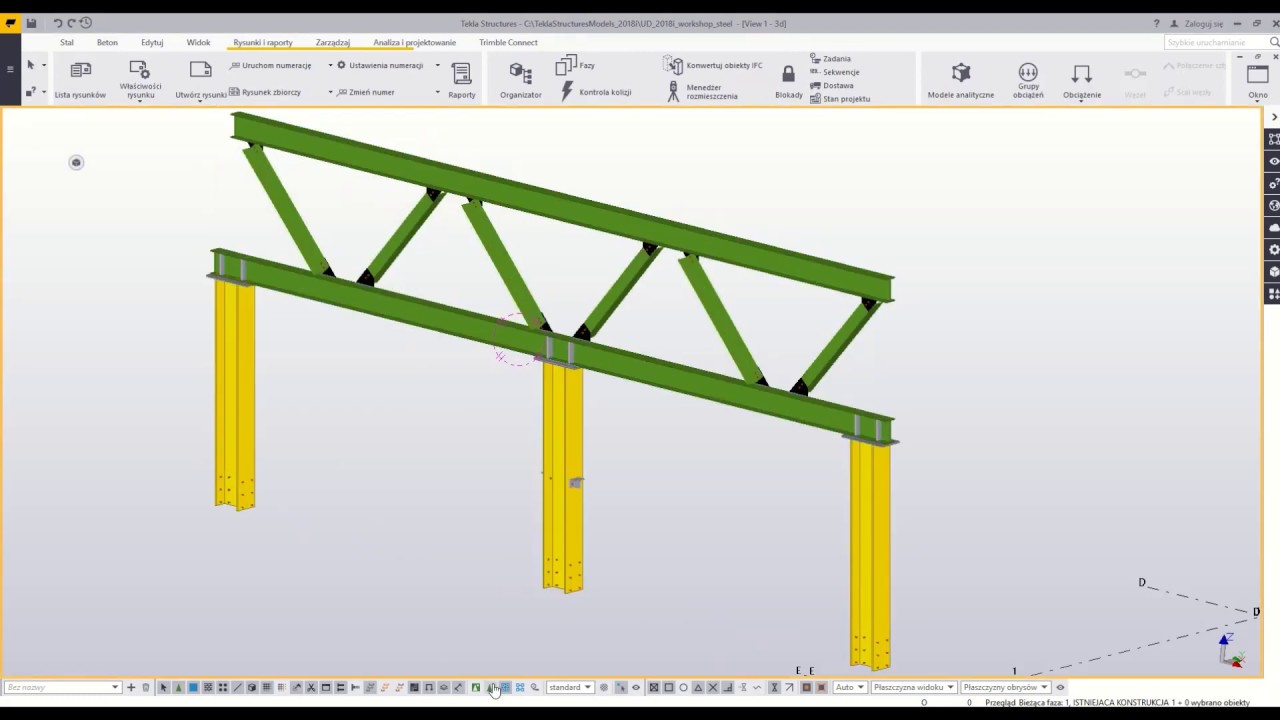Open 'Bez nazwy' work plane dropdown
Screen dimensions: 1280x720
[x=62, y=687]
